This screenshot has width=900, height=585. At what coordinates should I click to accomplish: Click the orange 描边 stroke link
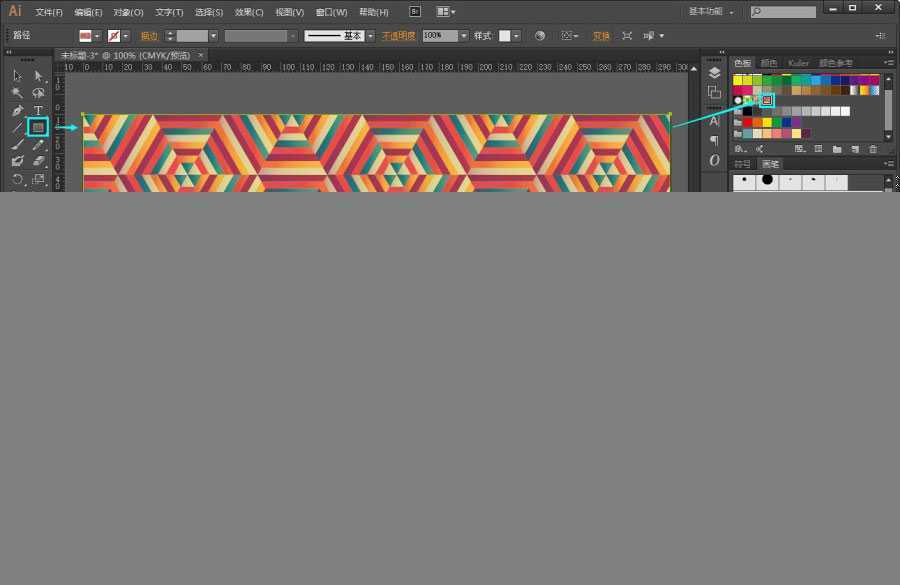[x=149, y=36]
